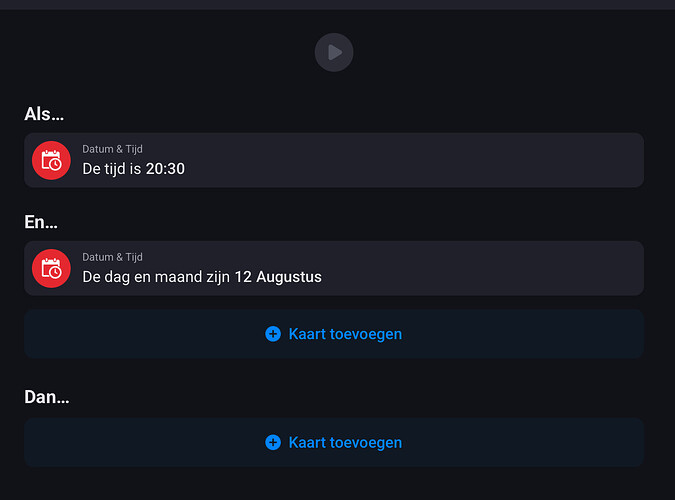Screen dimensions: 675x500
Task: Click the dark top bar above the play button
Action: pyautogui.click(x=337, y=4)
